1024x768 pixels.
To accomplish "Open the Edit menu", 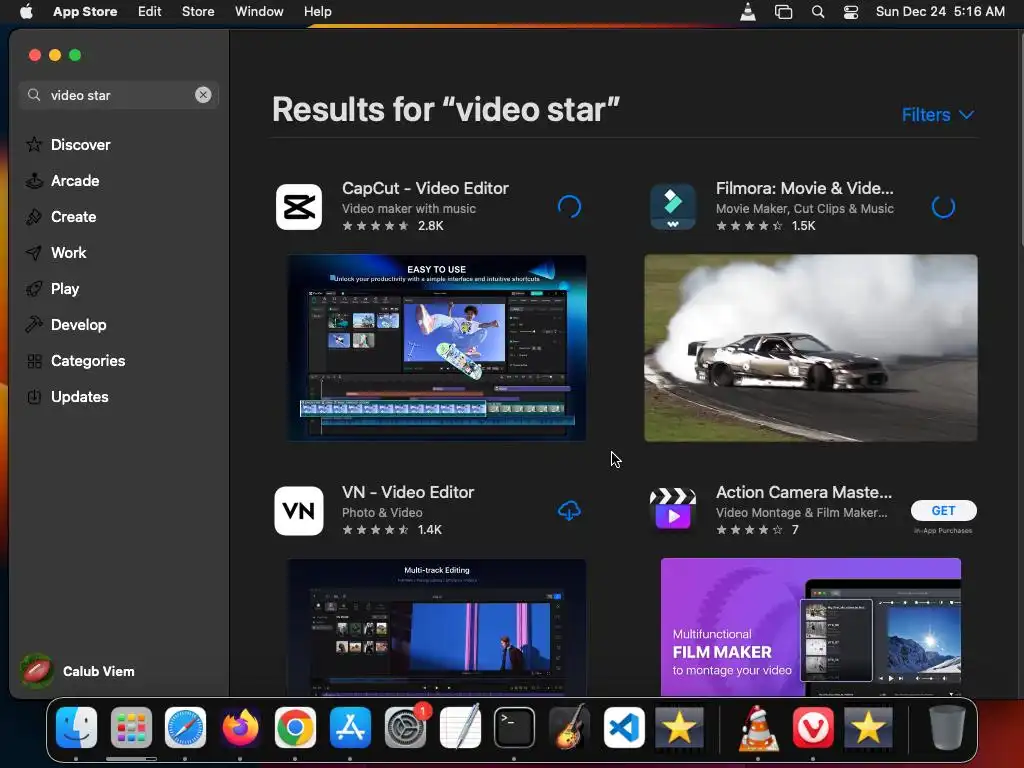I will coord(150,12).
